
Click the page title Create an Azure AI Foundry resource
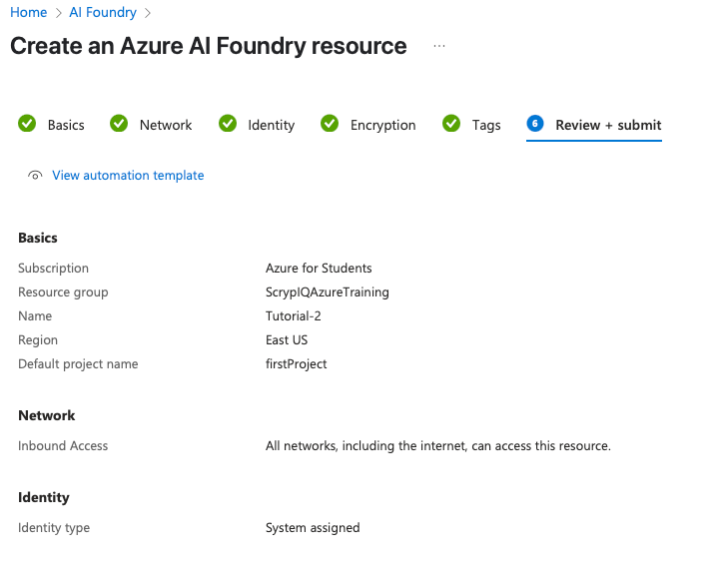point(208,46)
